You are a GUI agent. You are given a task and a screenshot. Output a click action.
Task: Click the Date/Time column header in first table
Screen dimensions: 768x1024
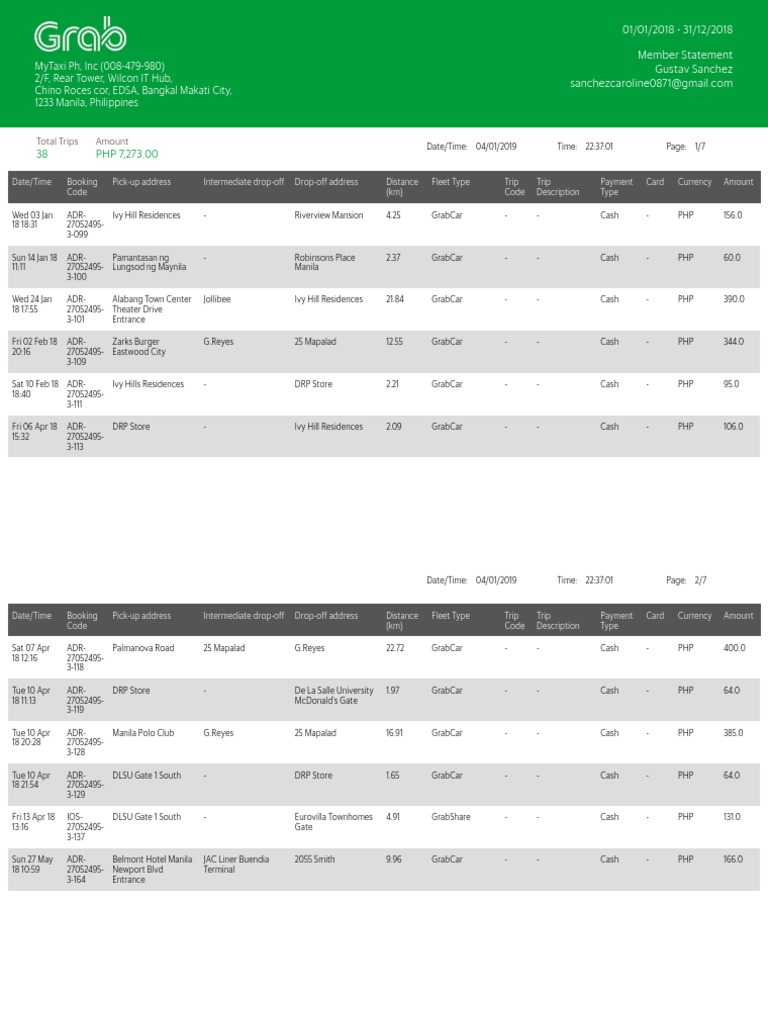[x=31, y=182]
